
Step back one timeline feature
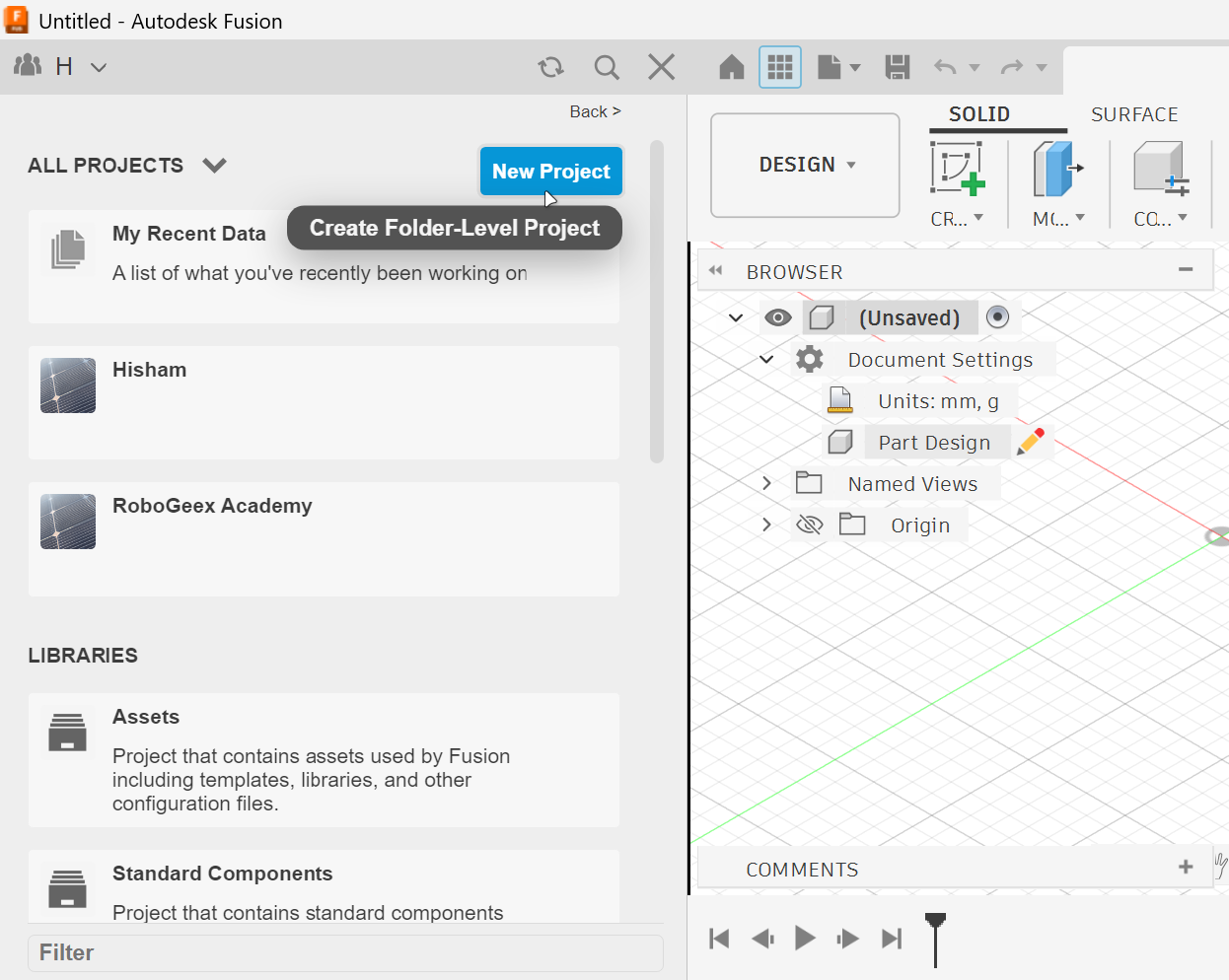coord(762,939)
